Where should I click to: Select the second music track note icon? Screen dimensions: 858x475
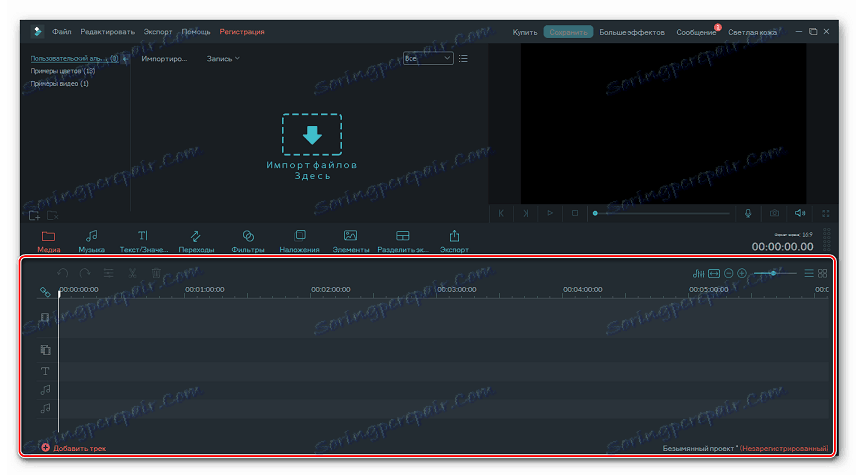[45, 408]
